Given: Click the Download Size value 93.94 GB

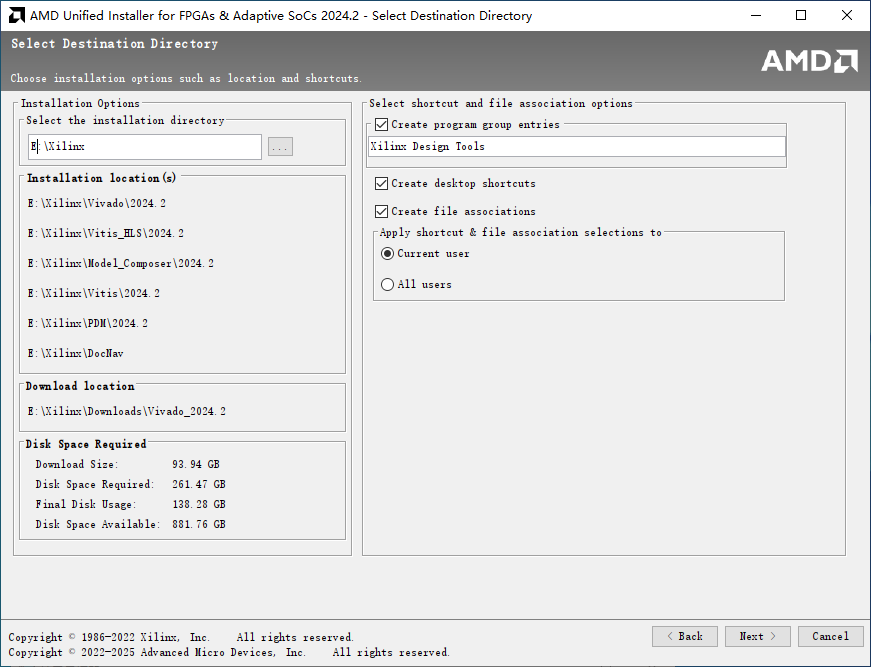Looking at the screenshot, I should click(x=196, y=464).
